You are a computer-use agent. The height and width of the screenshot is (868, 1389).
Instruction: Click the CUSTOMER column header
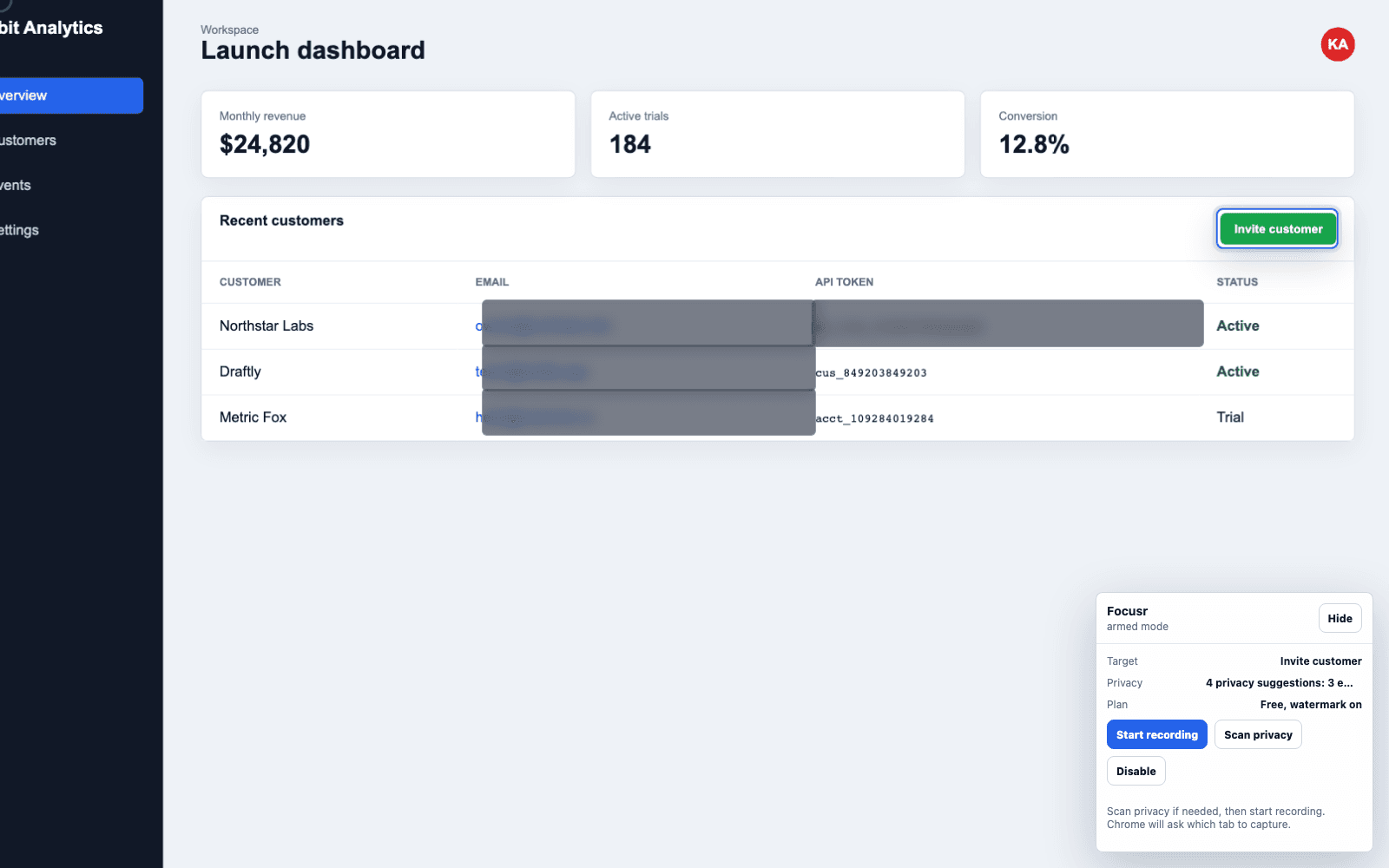click(x=250, y=282)
